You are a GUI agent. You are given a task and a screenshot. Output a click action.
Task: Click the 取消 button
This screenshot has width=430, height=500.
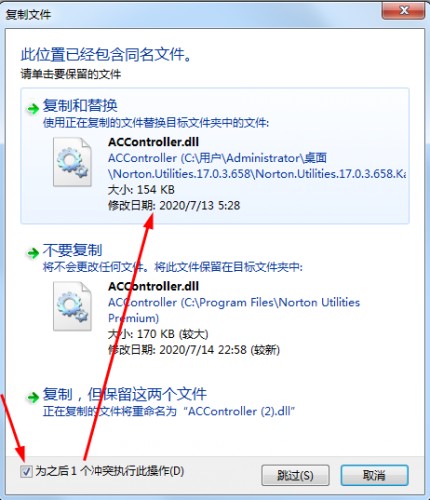coord(374,475)
